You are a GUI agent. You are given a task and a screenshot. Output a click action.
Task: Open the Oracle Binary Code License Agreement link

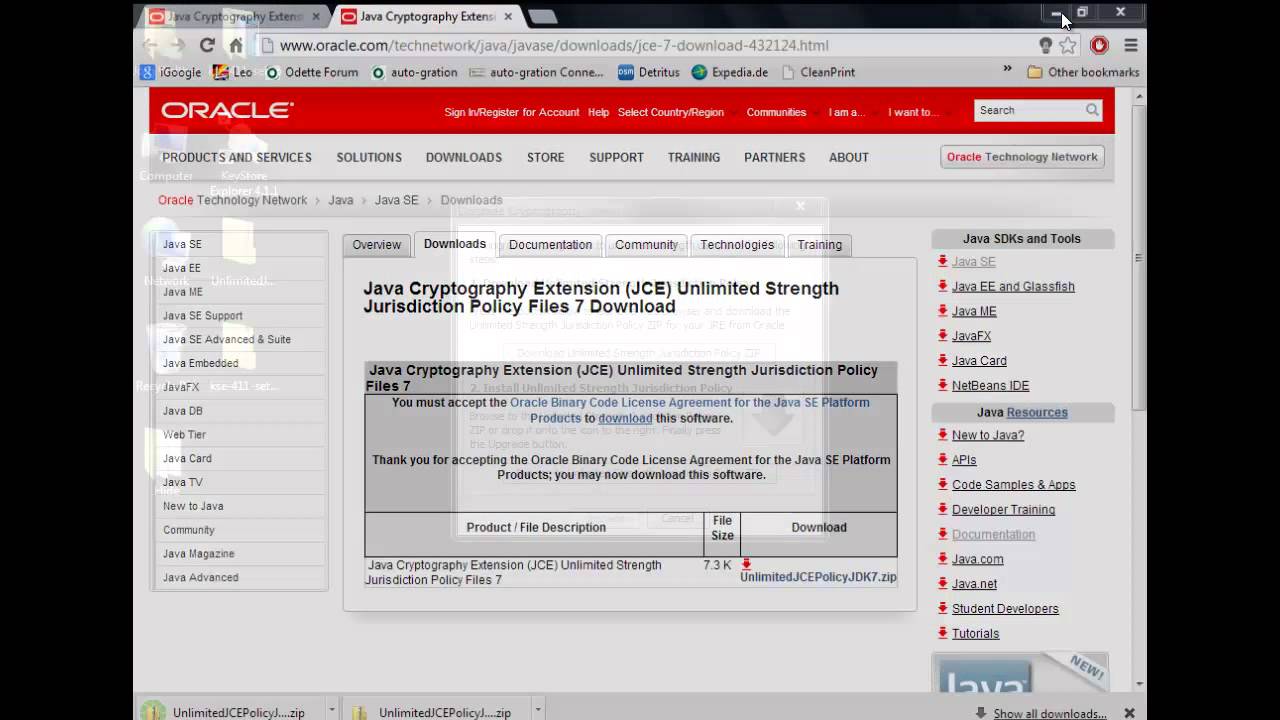pos(690,410)
